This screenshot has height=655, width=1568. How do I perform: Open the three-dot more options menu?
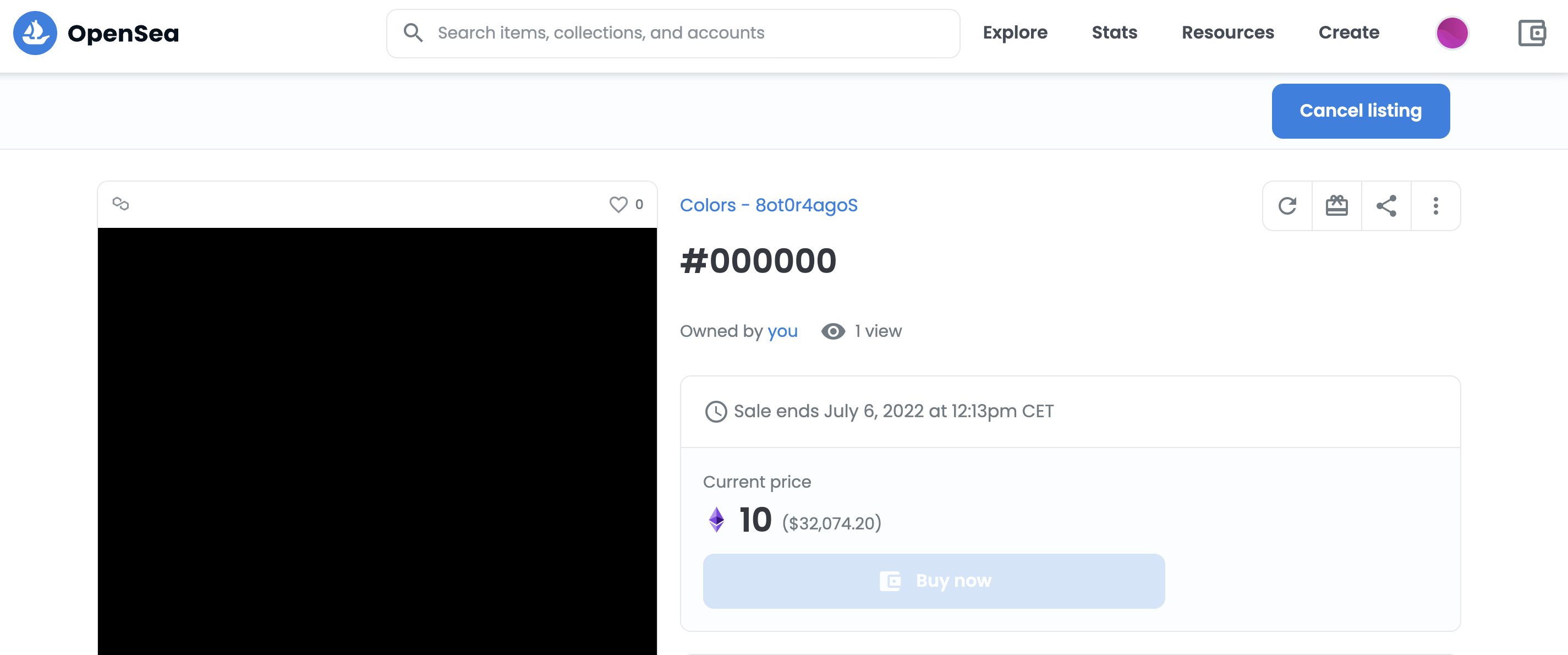(x=1435, y=206)
